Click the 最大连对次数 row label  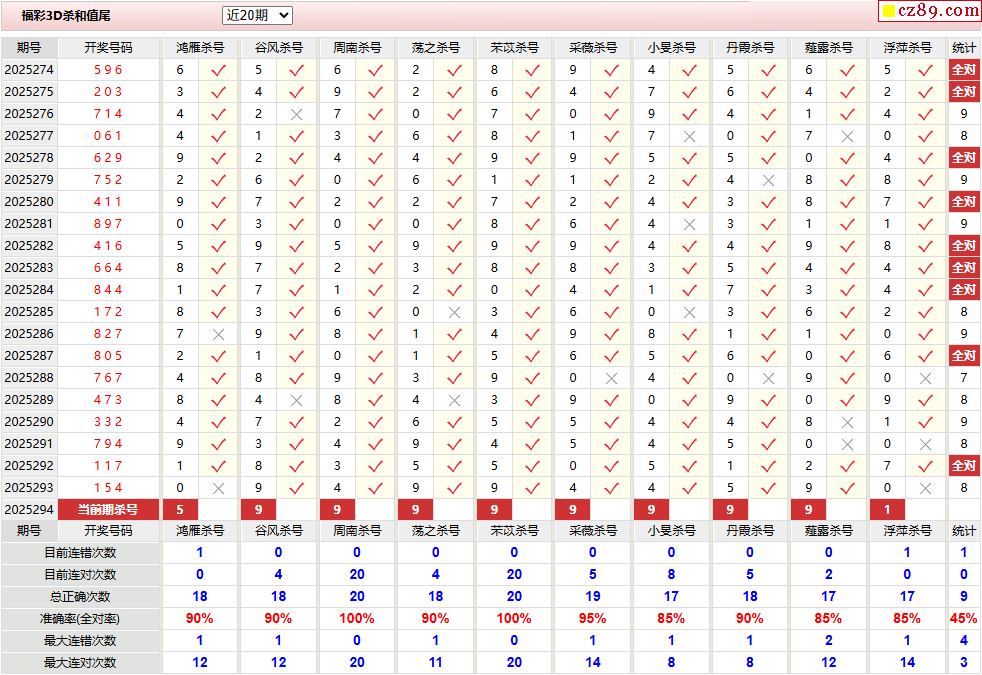click(x=80, y=662)
